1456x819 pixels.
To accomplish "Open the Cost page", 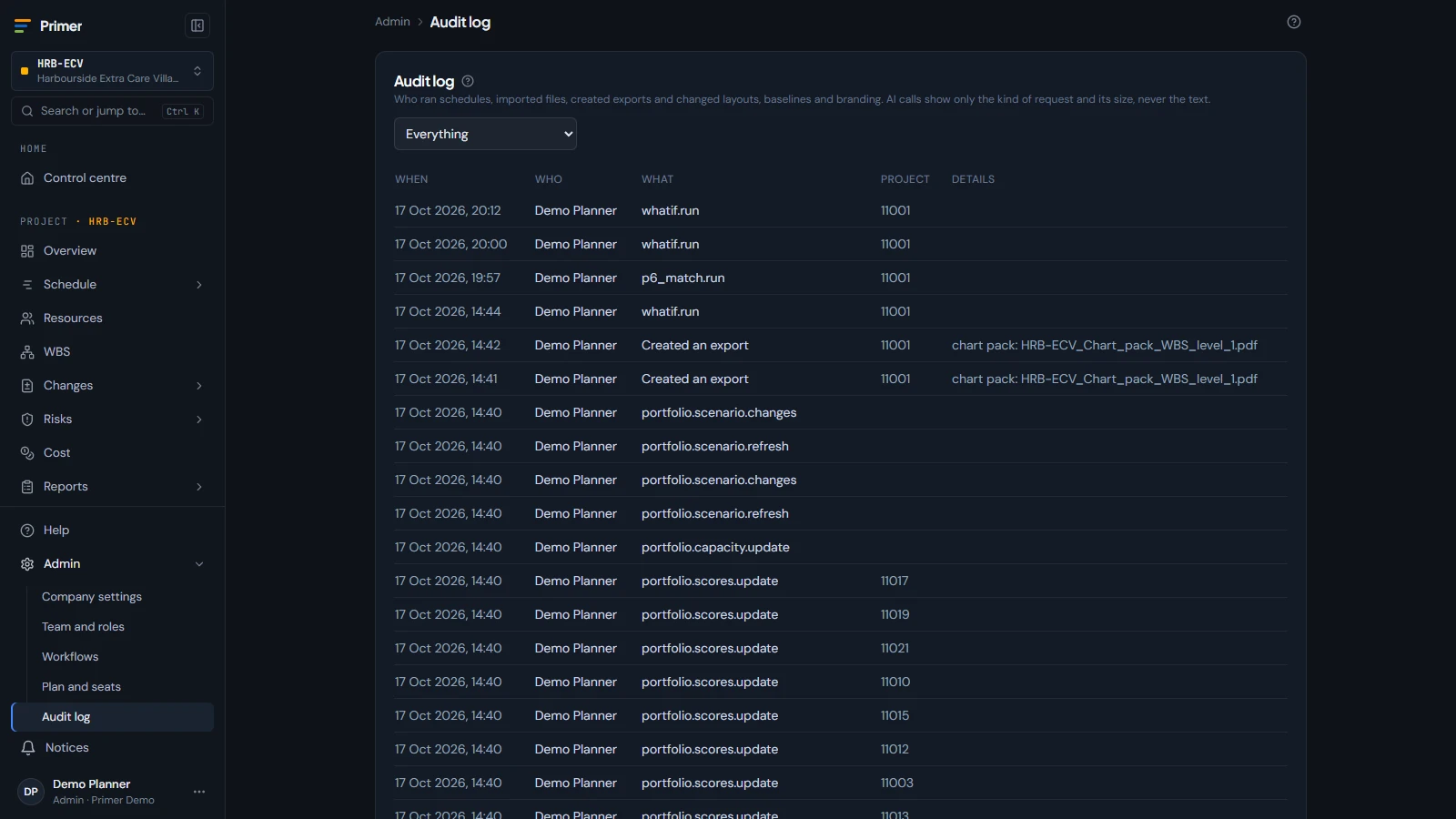I will coord(56,453).
